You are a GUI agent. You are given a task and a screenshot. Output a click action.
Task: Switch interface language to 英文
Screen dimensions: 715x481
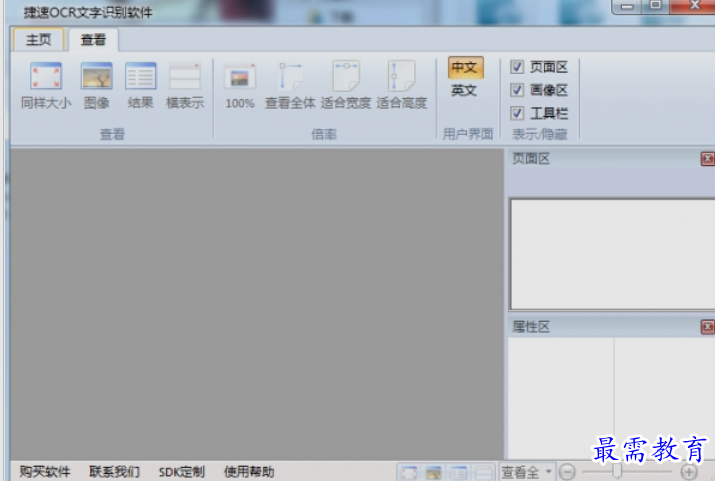point(464,90)
